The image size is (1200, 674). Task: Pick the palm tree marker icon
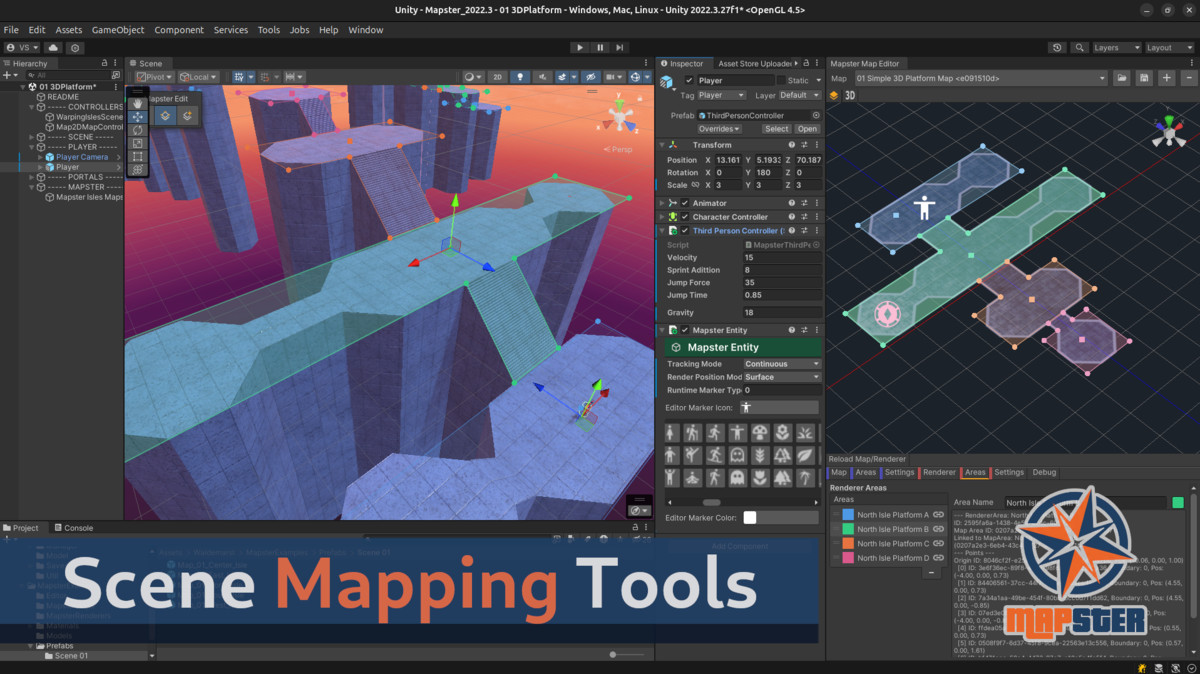[x=805, y=478]
